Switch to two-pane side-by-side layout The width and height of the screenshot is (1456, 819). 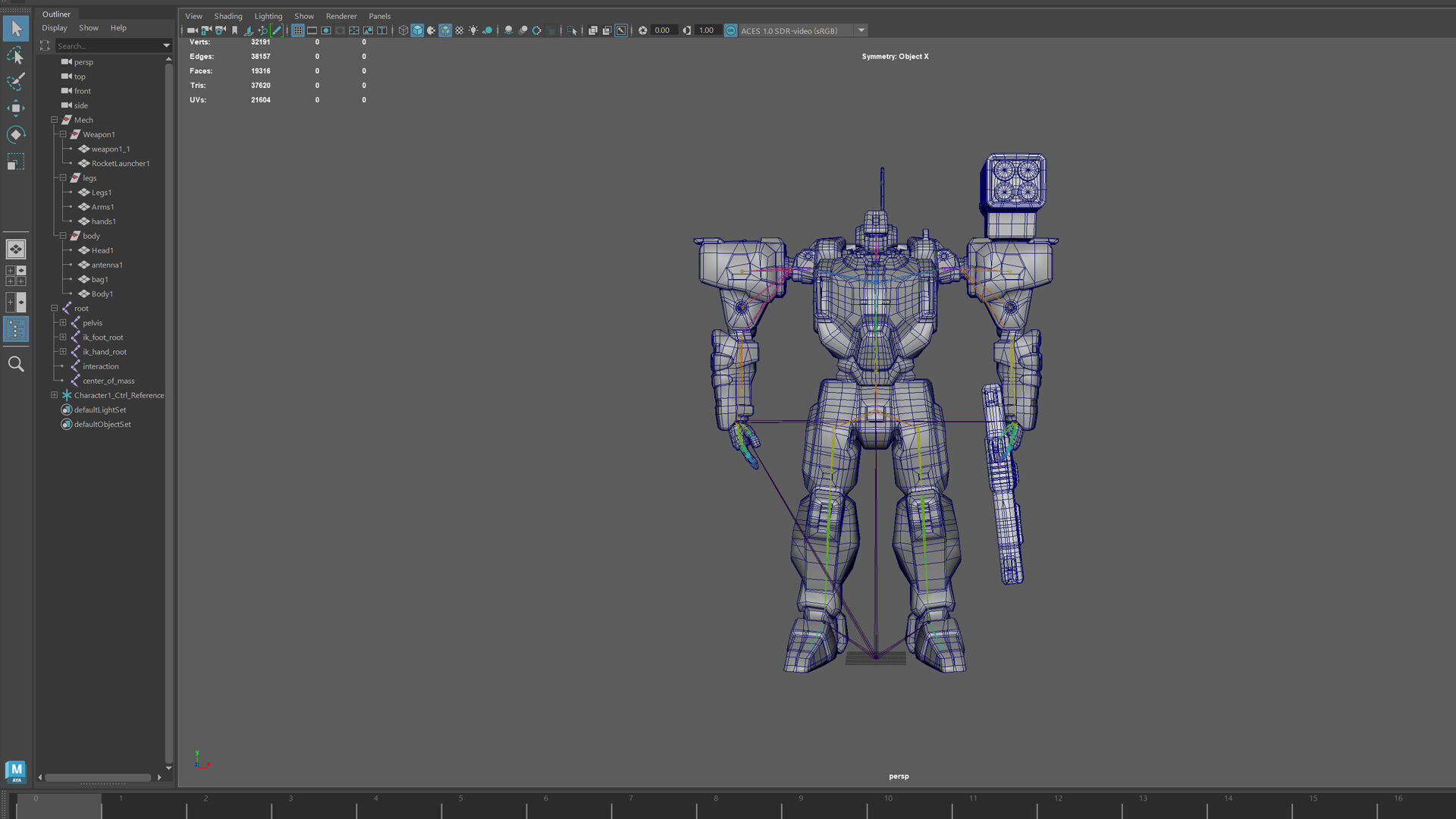16,302
